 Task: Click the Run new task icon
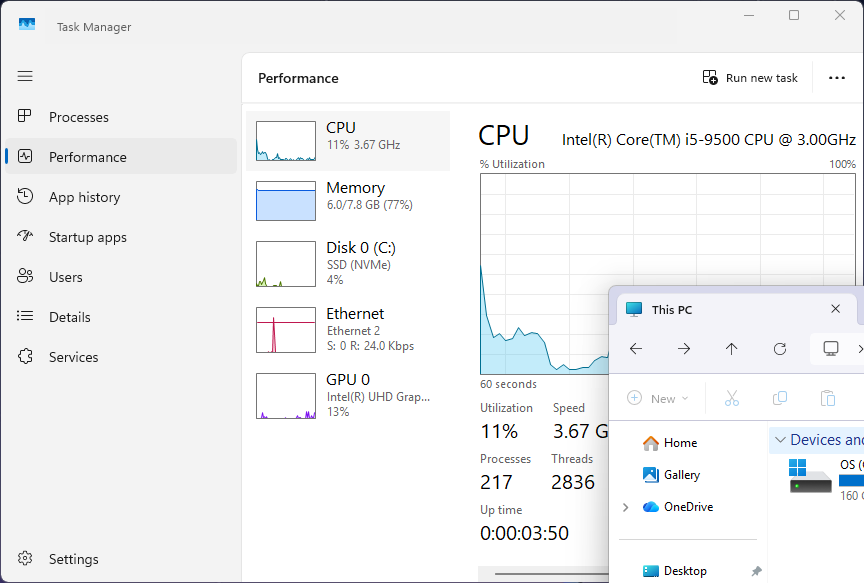tap(710, 78)
